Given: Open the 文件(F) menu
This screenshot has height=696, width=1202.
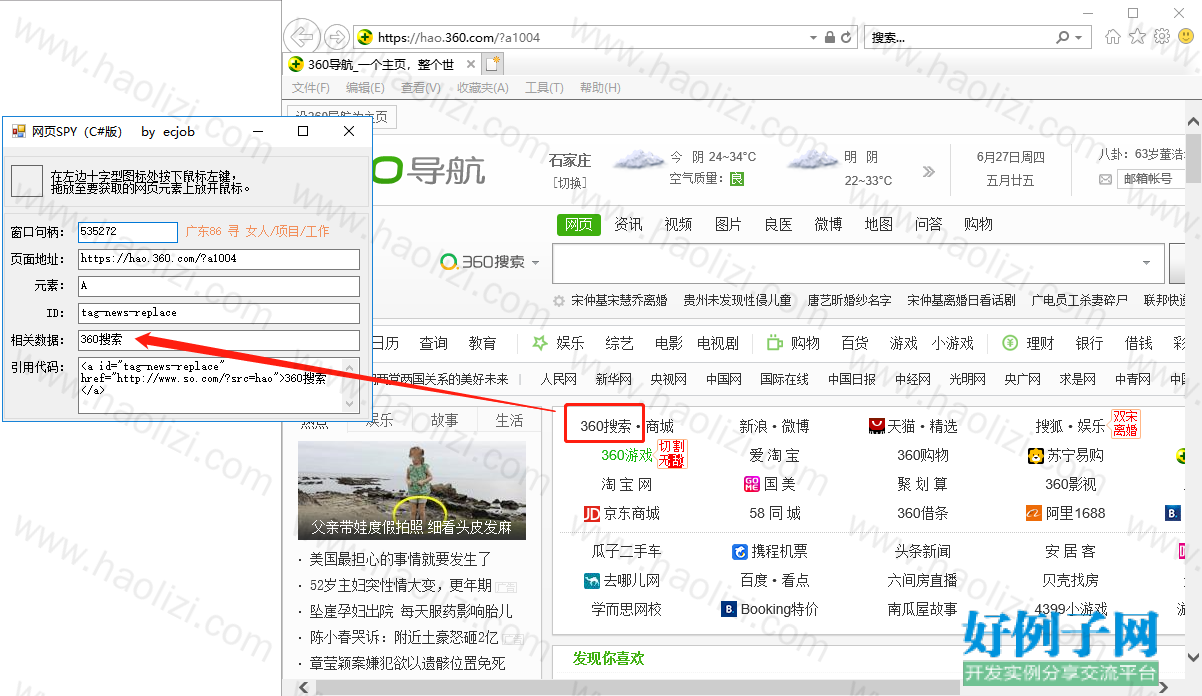Looking at the screenshot, I should [x=311, y=88].
